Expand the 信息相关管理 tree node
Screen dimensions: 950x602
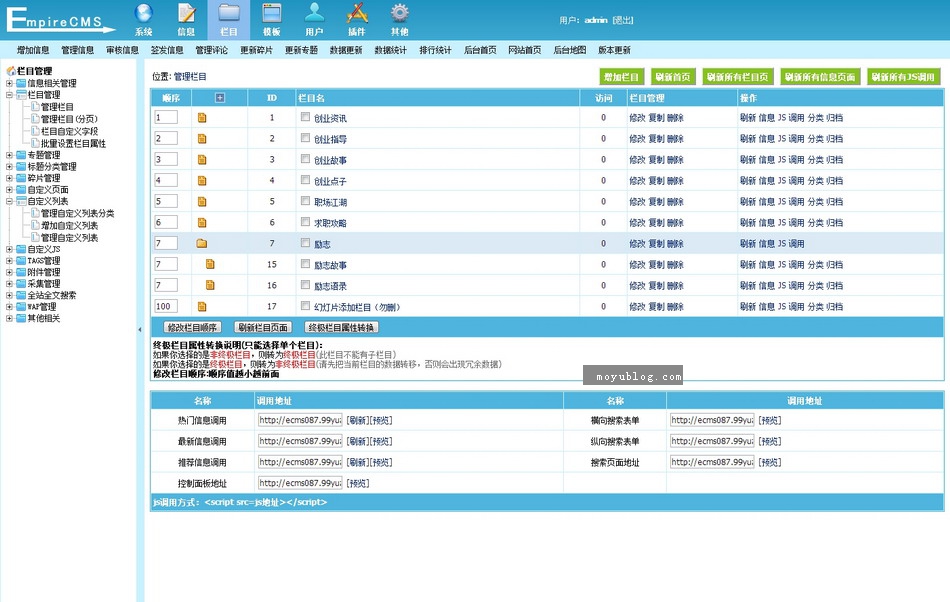(9, 84)
